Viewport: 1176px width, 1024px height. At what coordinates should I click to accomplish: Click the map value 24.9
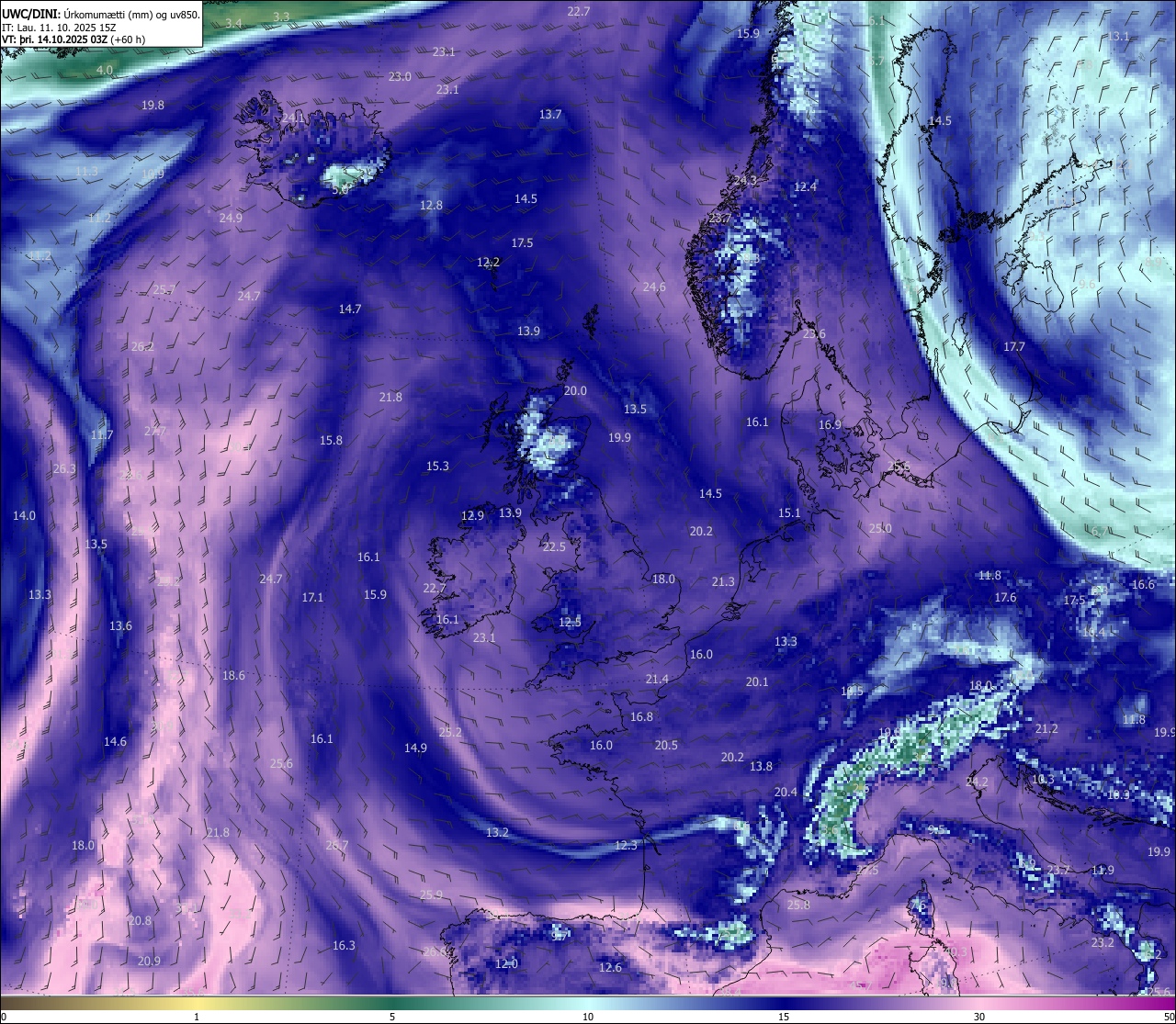(231, 218)
